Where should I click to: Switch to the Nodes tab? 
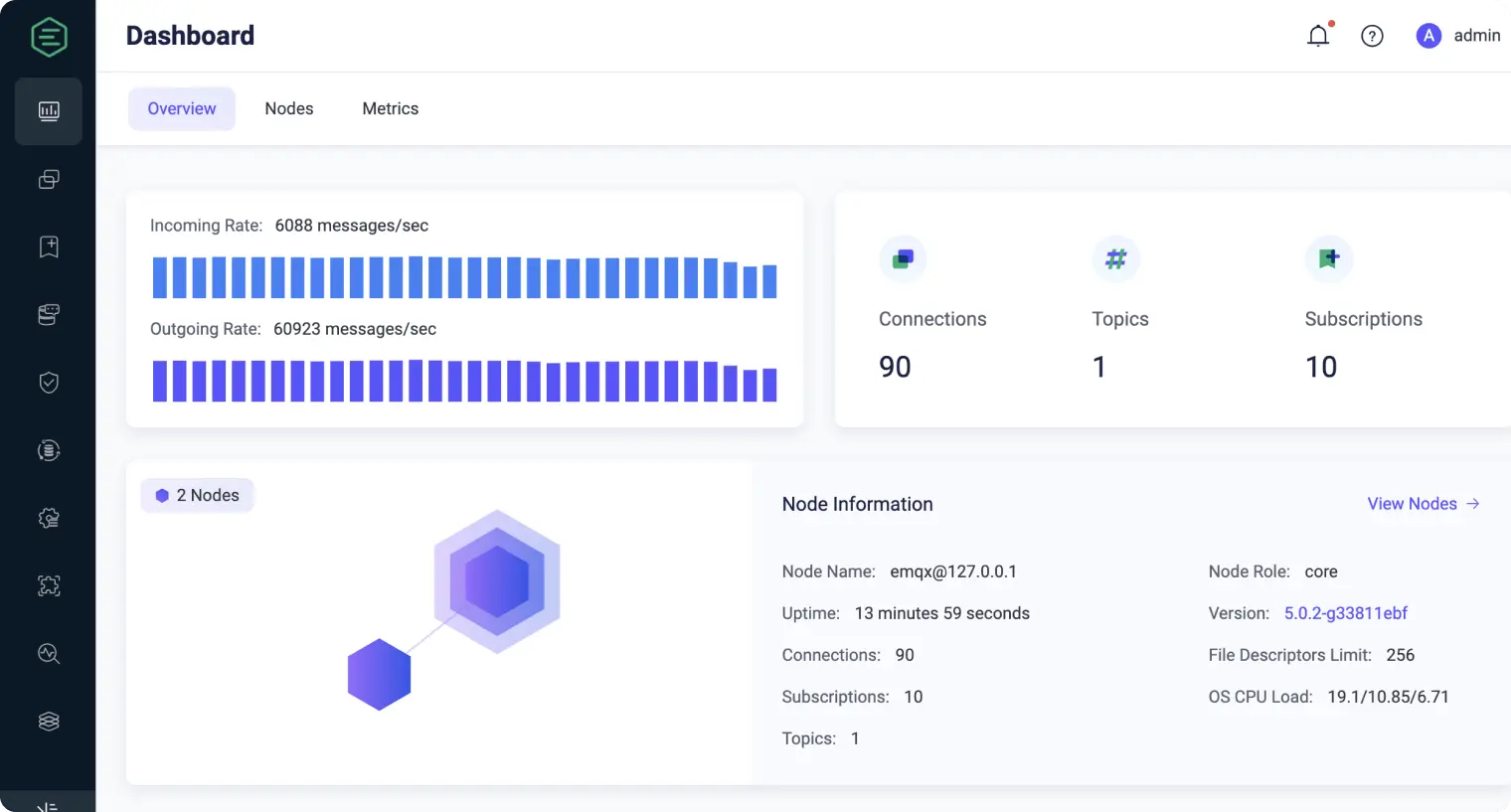288,108
